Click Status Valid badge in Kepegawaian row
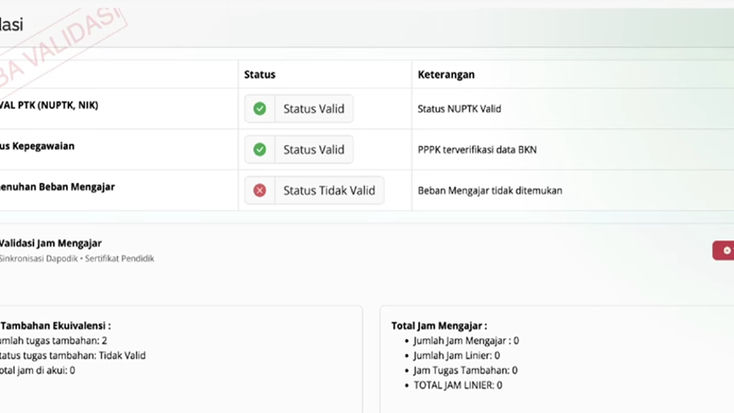The width and height of the screenshot is (734, 413). coord(299,149)
